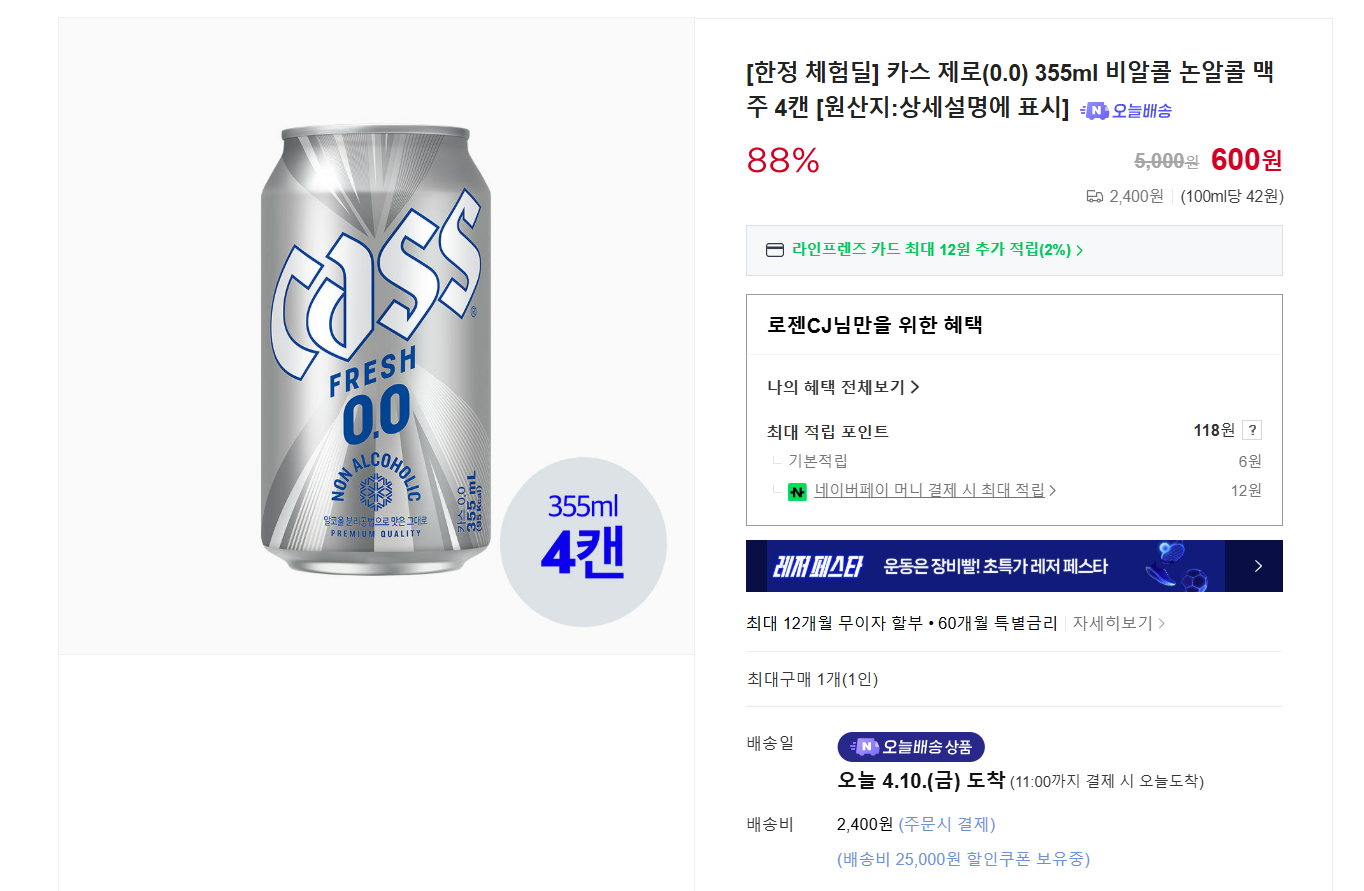Click the 배송비 25,000원 할인쿠폰 보유중 link
1364x891 pixels.
click(965, 858)
